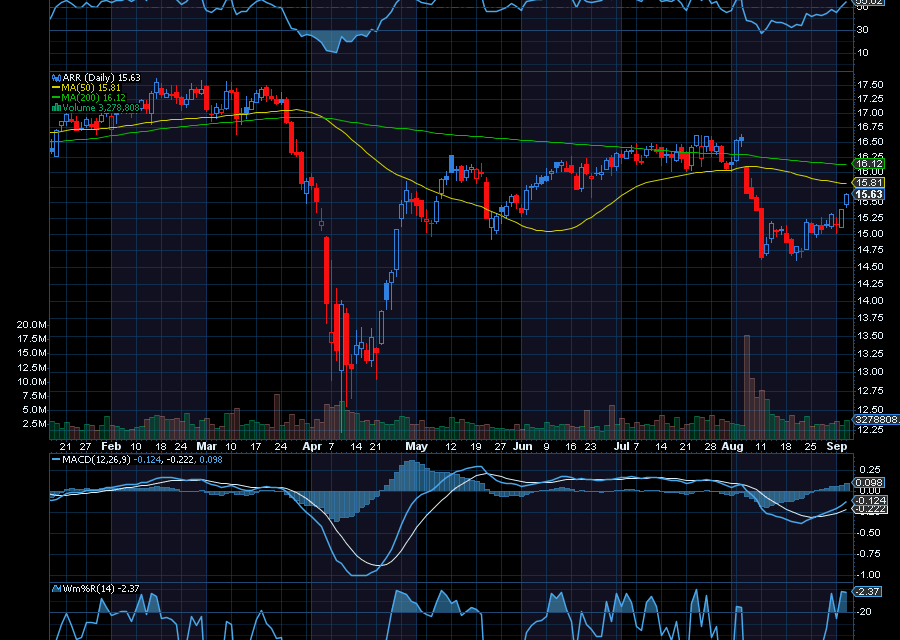The width and height of the screenshot is (900, 640).
Task: Click the 16.50 price axis label
Action: click(x=870, y=142)
